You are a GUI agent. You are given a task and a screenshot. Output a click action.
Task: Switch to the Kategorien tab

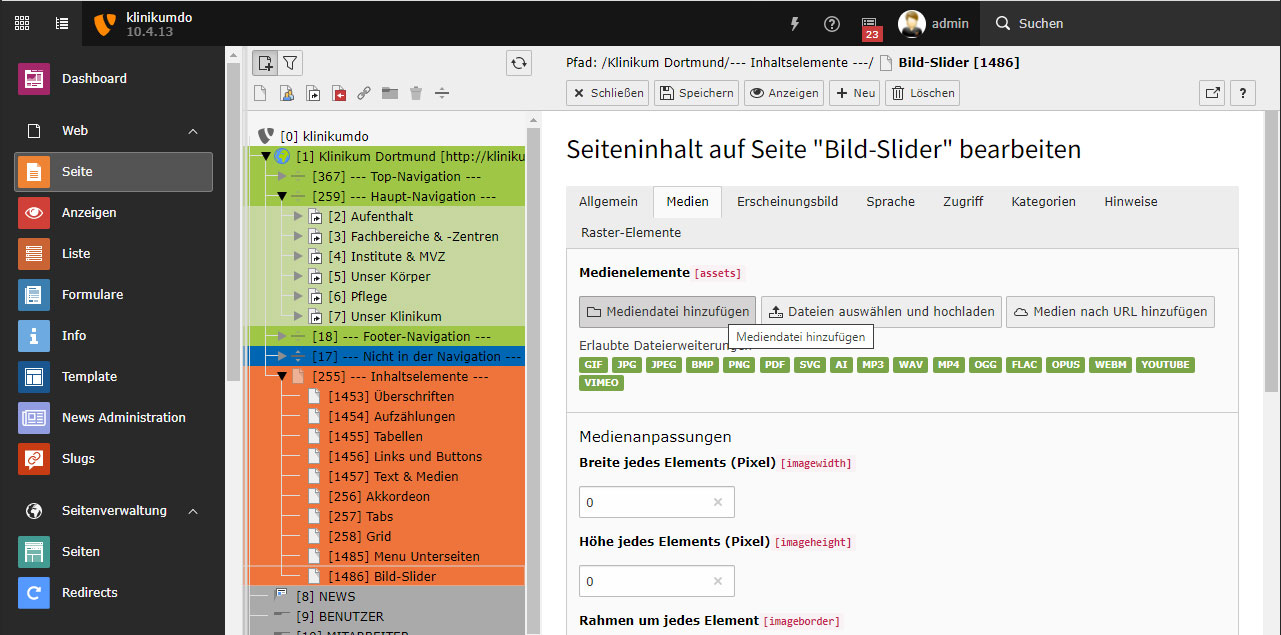click(1044, 201)
